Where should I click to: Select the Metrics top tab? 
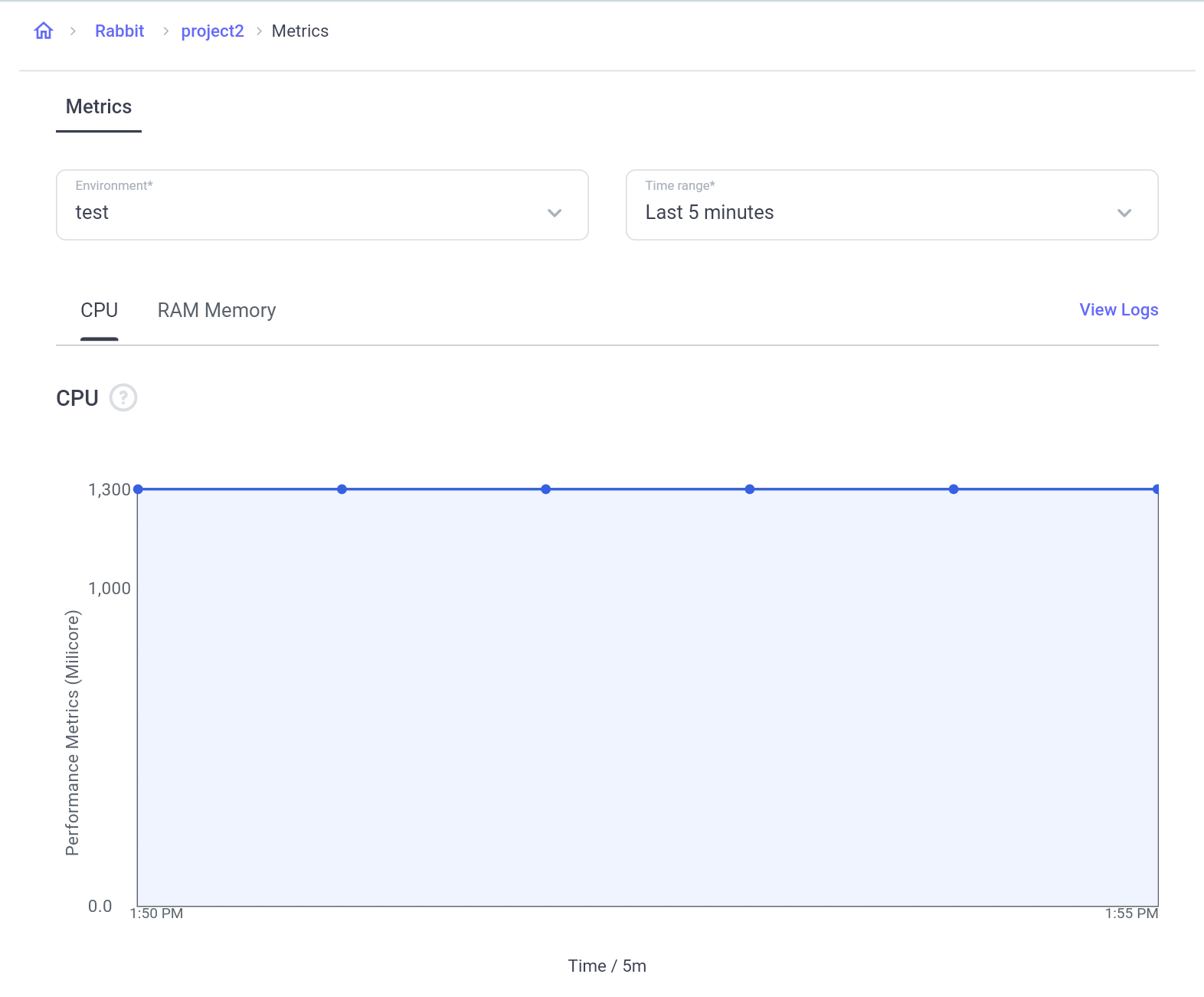(99, 106)
